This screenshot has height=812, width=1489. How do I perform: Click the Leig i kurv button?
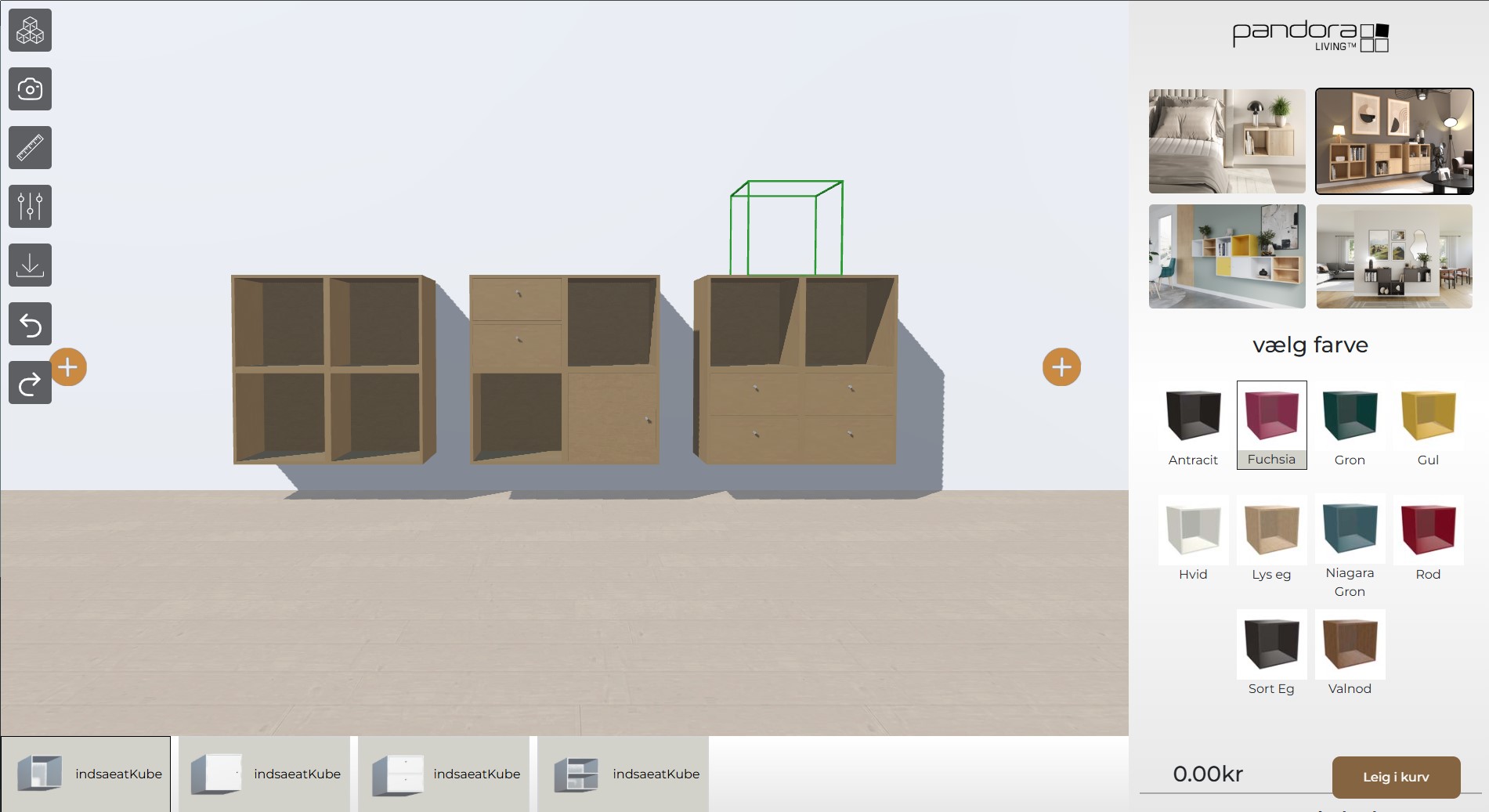click(1396, 777)
